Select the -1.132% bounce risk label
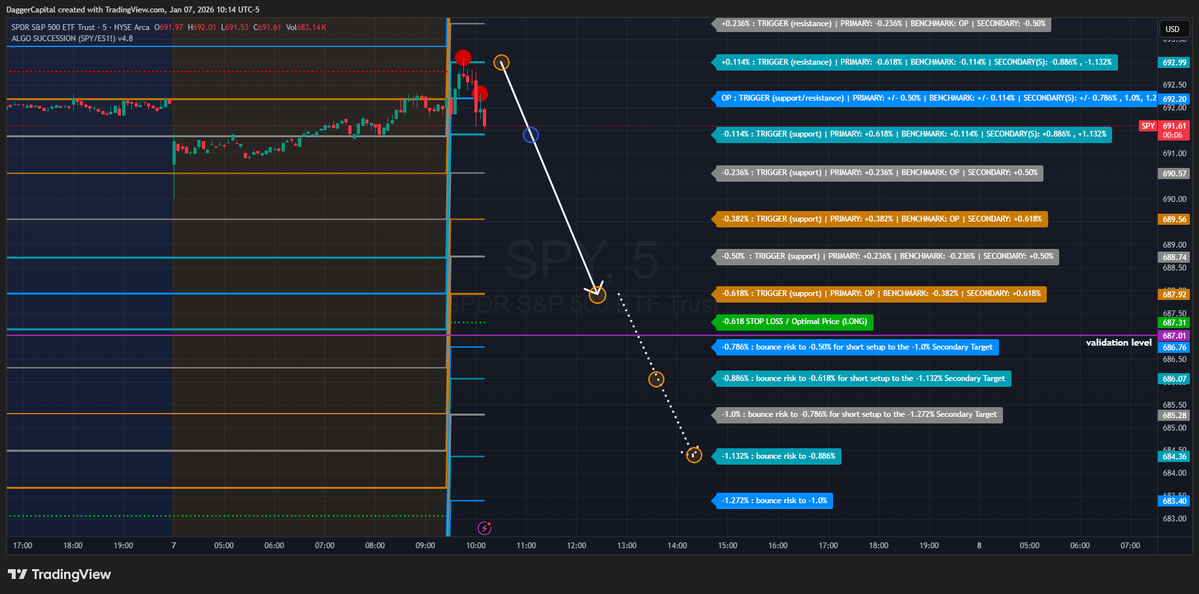1199x594 pixels. pos(777,456)
